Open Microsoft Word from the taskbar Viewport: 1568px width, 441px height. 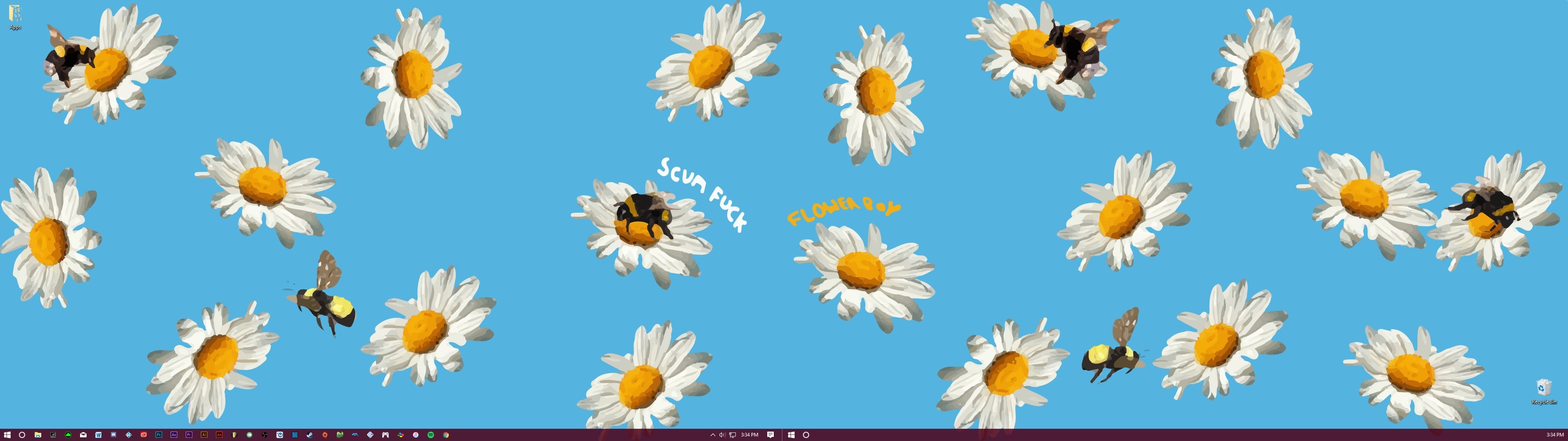coord(98,435)
